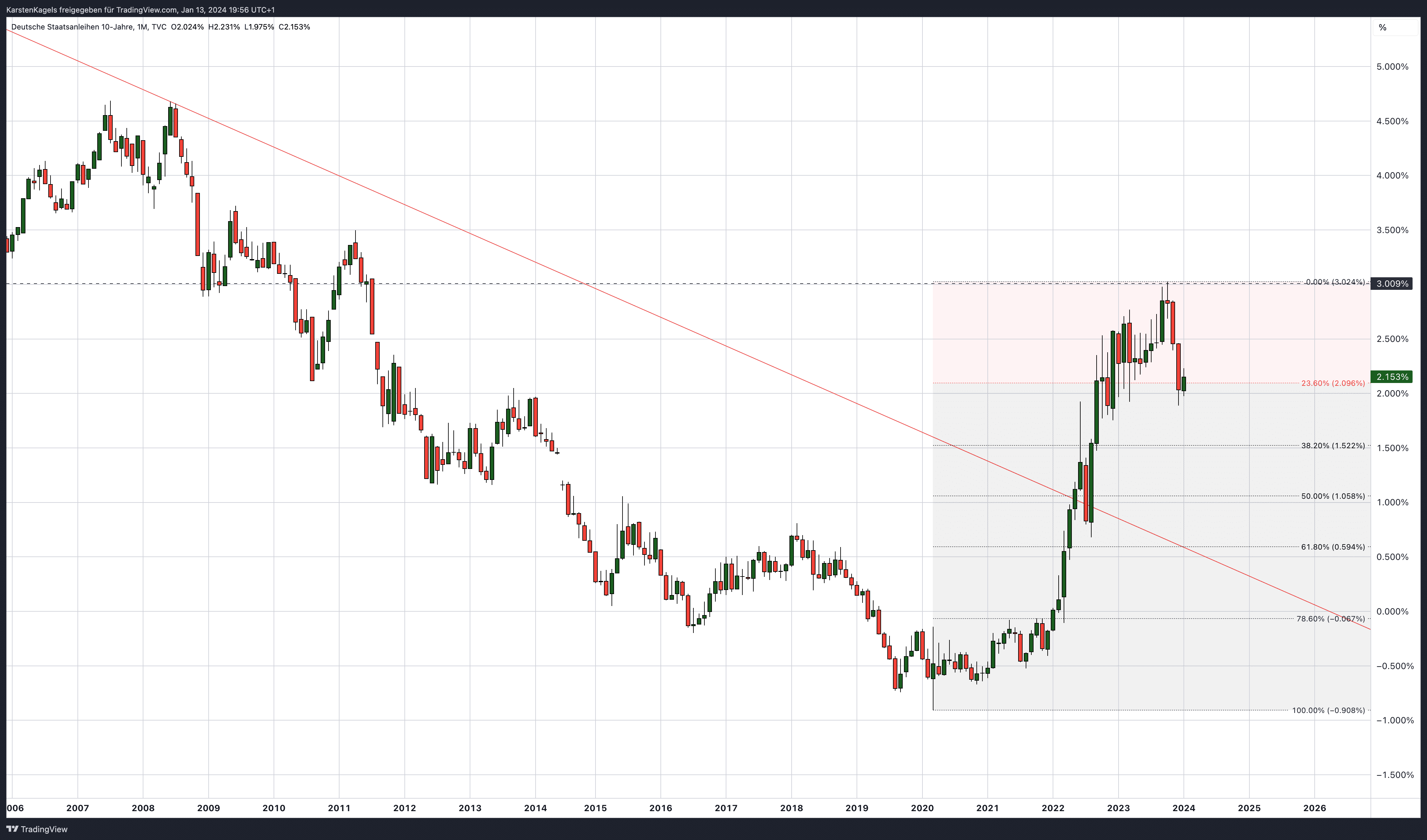Click the 1.000% price axis label
Image resolution: width=1427 pixels, height=840 pixels.
[x=1392, y=502]
